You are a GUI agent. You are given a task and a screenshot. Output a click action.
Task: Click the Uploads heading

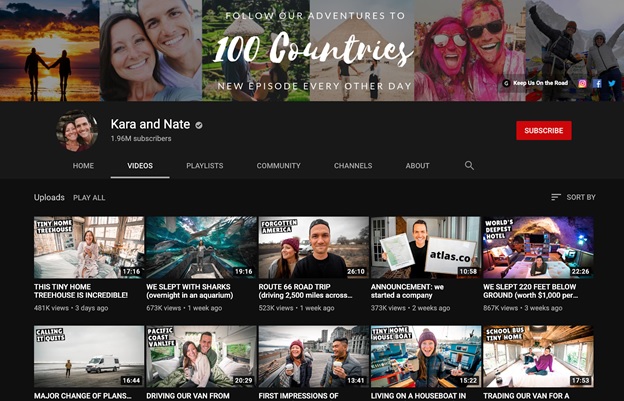[49, 197]
